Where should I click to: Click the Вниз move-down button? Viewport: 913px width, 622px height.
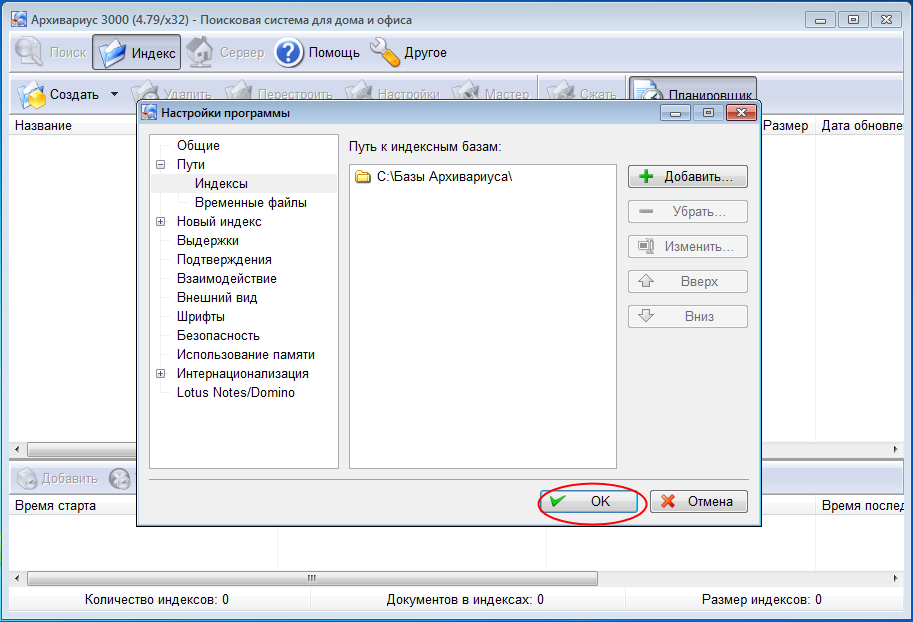688,316
